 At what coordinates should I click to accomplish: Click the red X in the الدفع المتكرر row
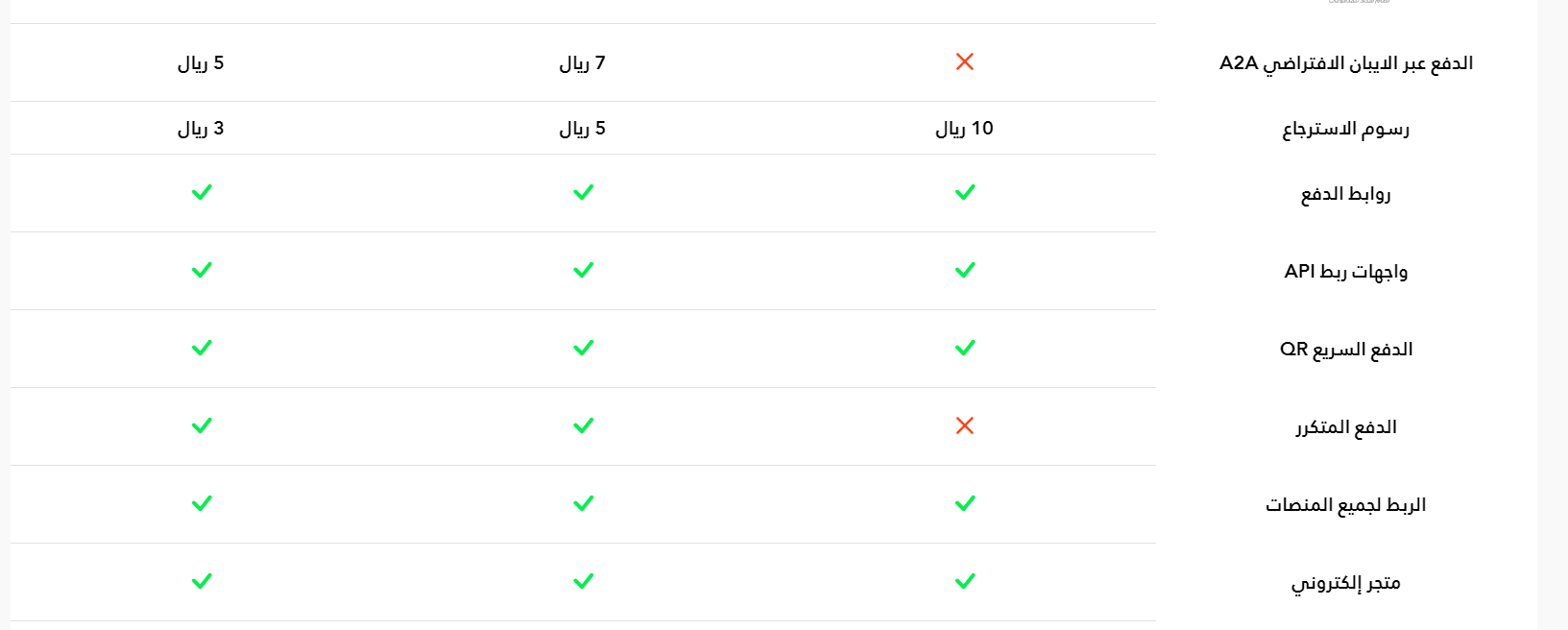tap(965, 425)
